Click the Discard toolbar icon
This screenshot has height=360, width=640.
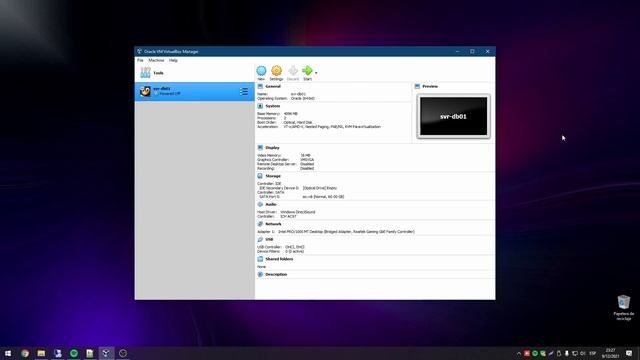point(293,73)
